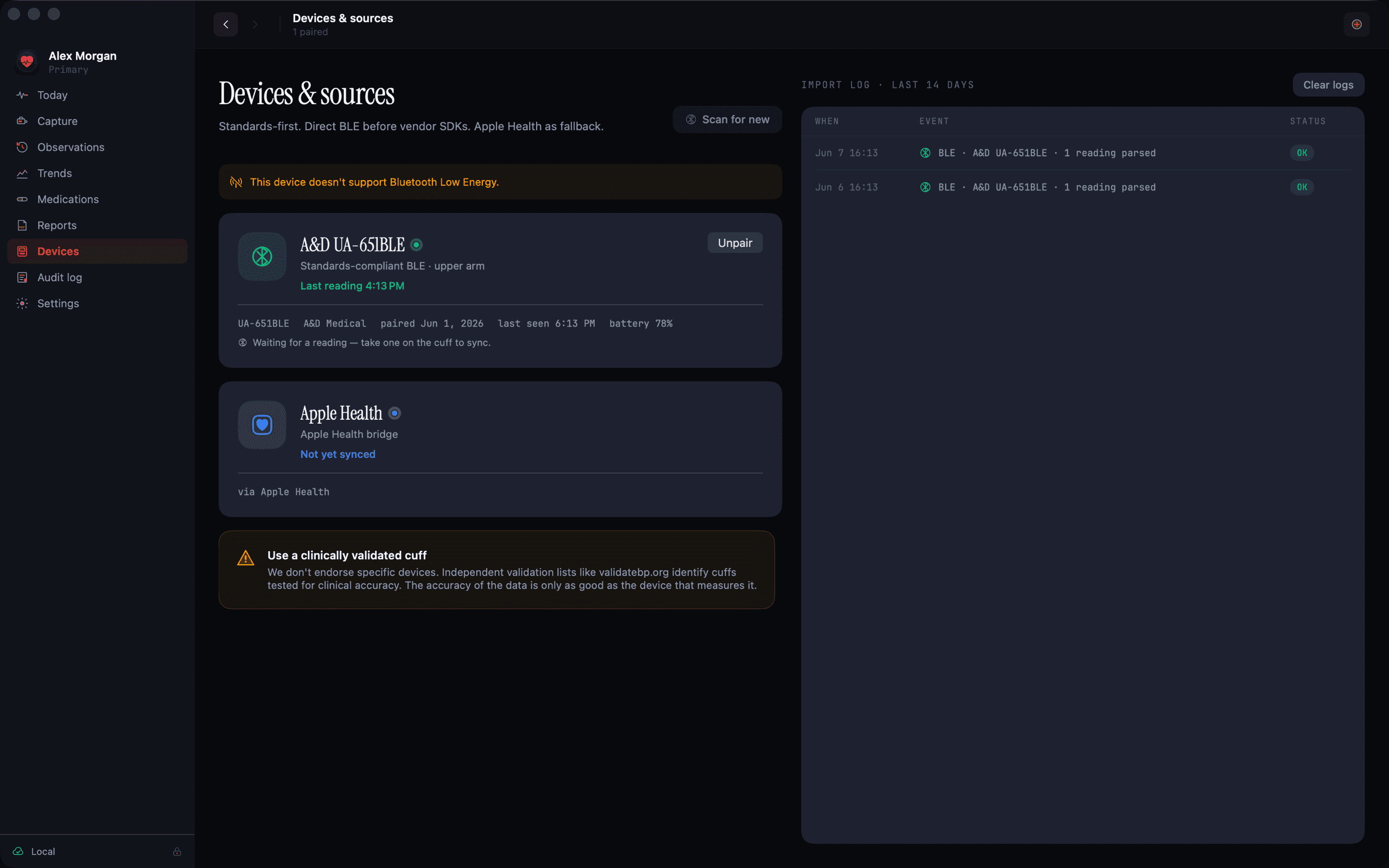
Task: Click the heart avatar icon for Alex Morgan
Action: click(x=27, y=61)
